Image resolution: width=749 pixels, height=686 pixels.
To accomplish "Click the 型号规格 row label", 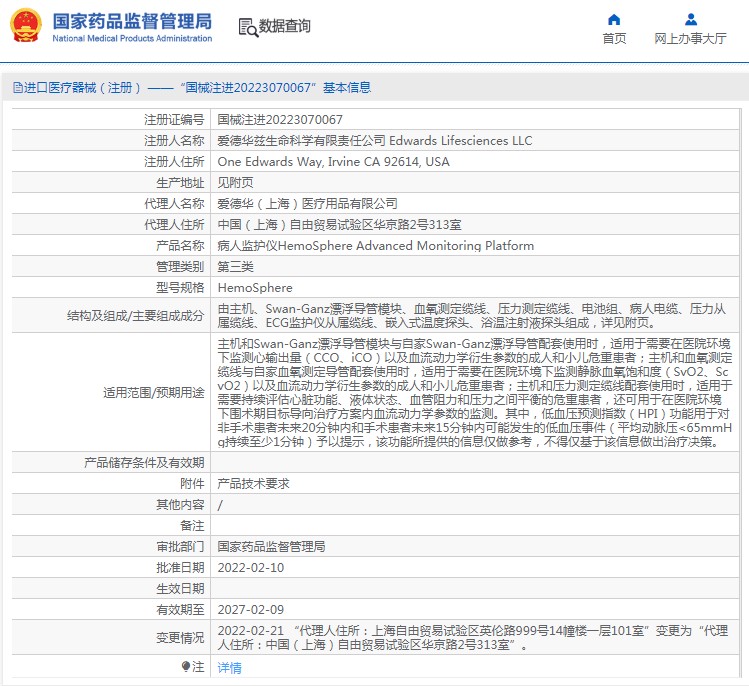I will (180, 288).
